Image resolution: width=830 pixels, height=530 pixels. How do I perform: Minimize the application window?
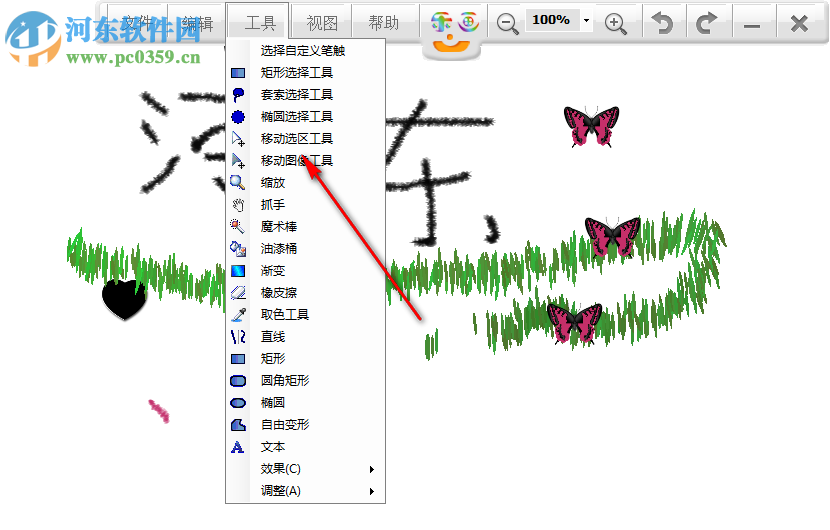pos(752,24)
